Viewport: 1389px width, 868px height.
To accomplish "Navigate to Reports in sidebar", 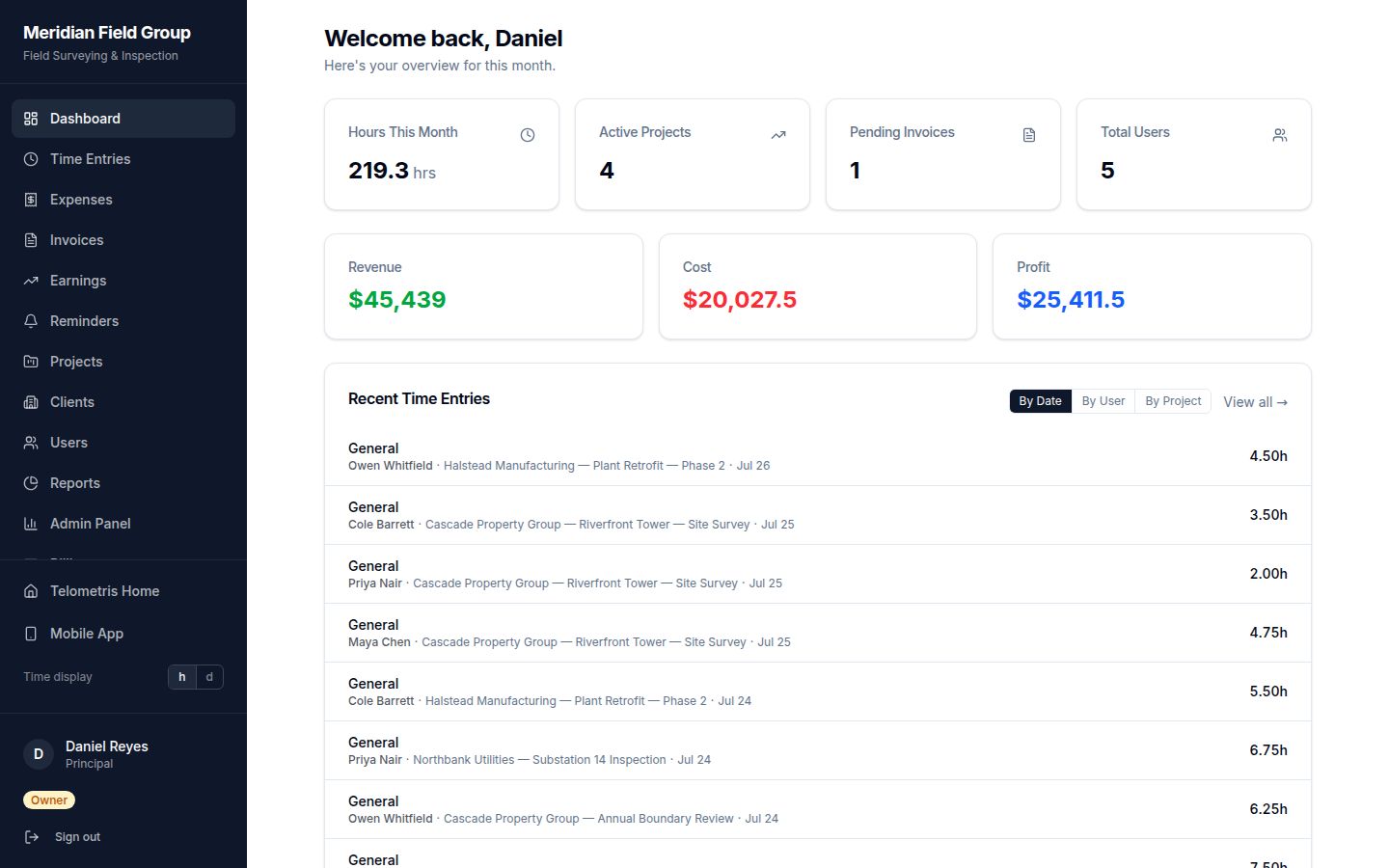I will point(123,483).
